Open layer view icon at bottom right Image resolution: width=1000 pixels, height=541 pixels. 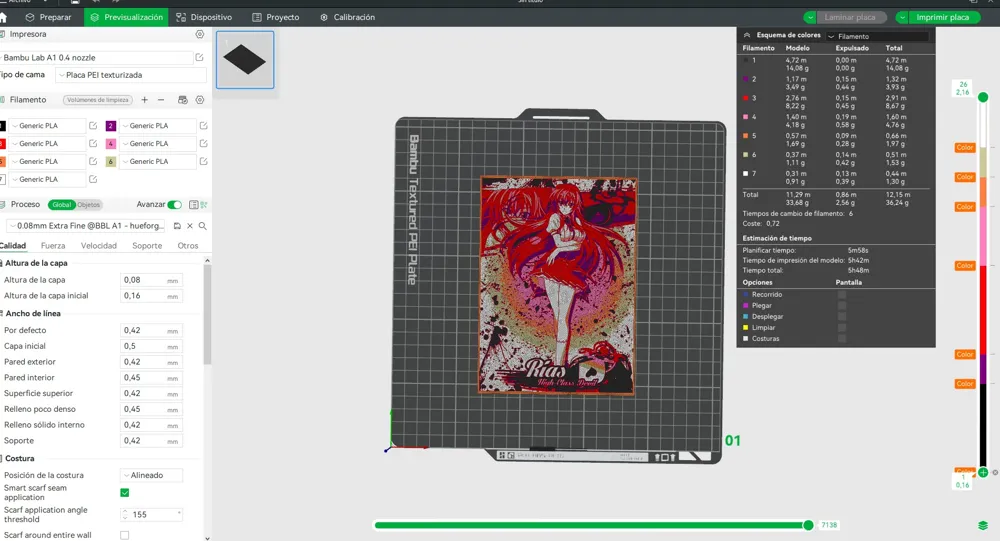click(x=983, y=525)
